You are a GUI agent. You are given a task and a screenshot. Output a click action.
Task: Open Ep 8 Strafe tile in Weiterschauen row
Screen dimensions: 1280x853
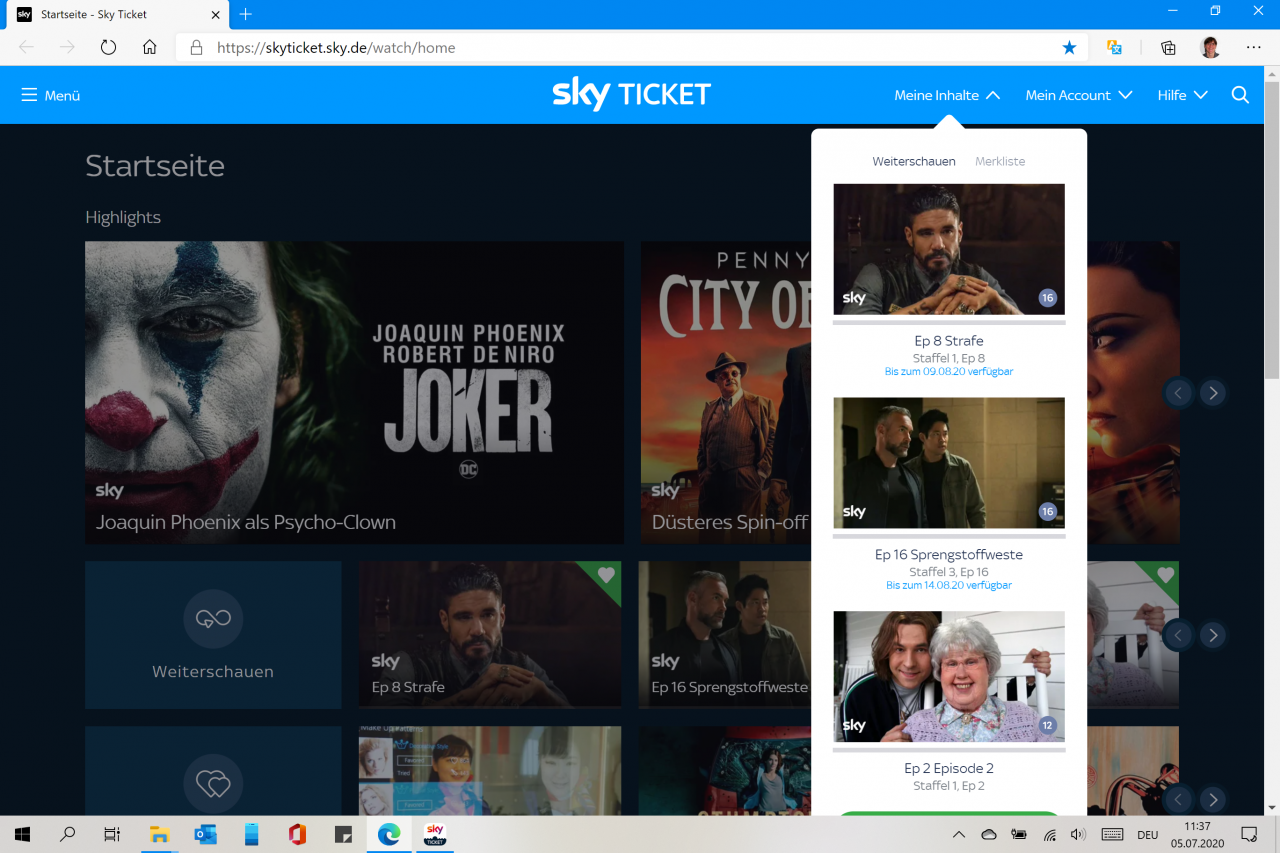[x=490, y=635]
